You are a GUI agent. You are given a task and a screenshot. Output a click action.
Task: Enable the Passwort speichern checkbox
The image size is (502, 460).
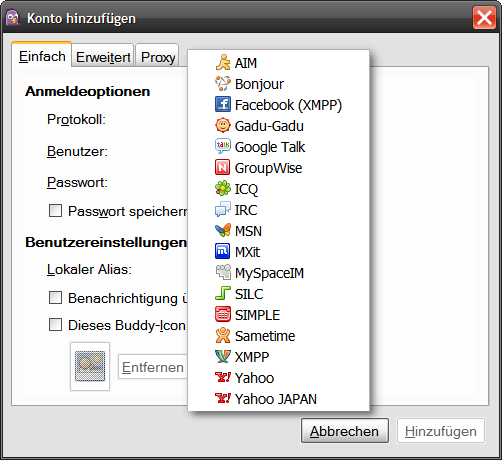point(55,211)
